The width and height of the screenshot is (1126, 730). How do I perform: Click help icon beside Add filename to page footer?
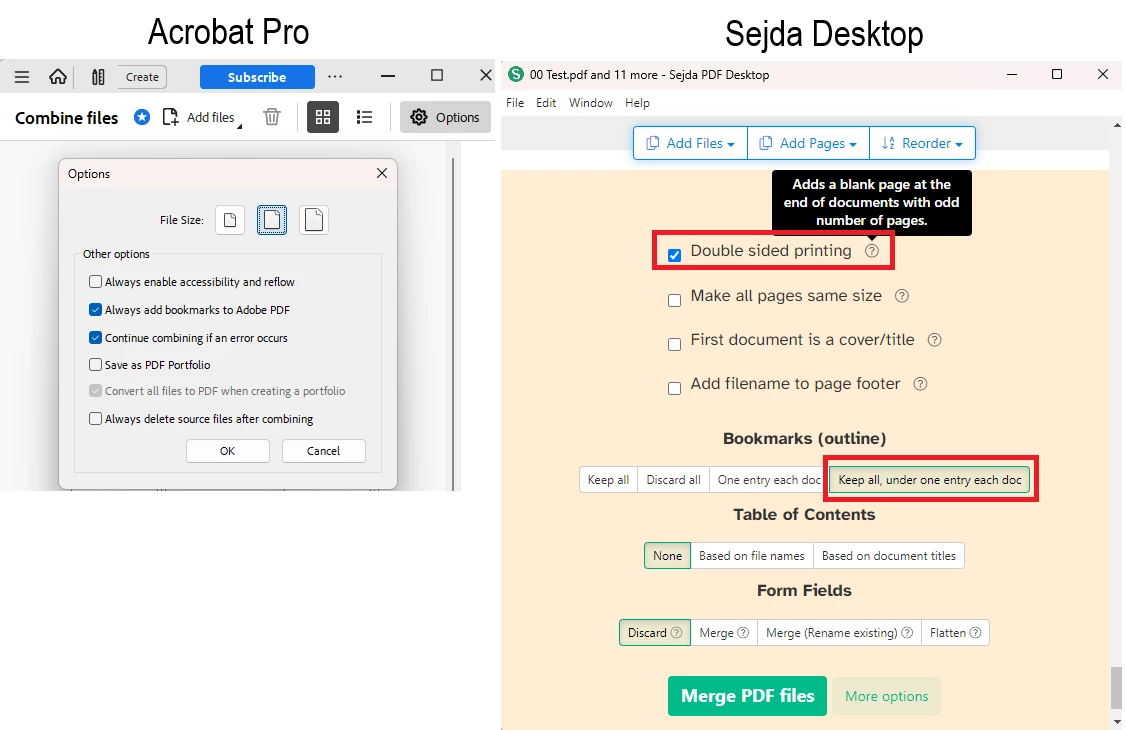(920, 384)
